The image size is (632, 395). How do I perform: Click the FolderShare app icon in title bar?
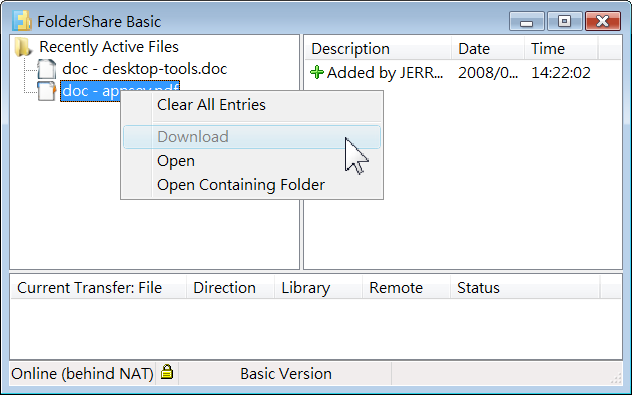(x=22, y=21)
